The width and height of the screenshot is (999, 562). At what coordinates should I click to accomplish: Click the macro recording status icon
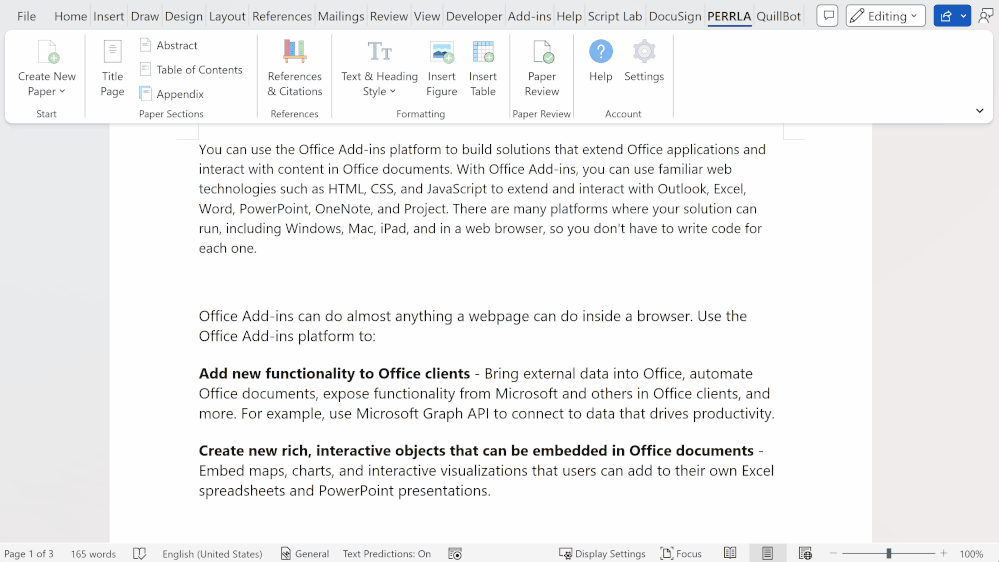click(455, 554)
